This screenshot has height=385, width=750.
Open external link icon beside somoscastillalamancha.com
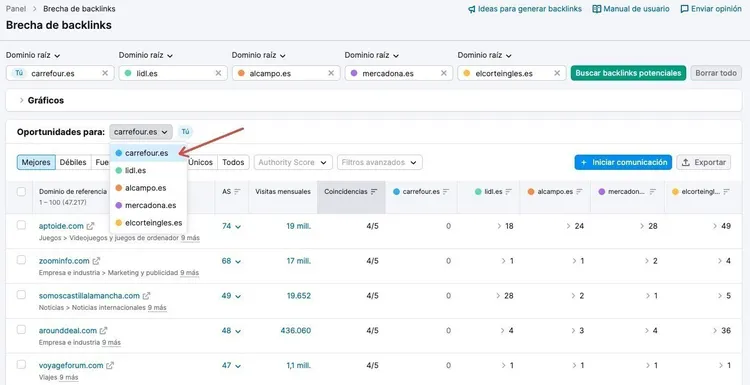(146, 296)
